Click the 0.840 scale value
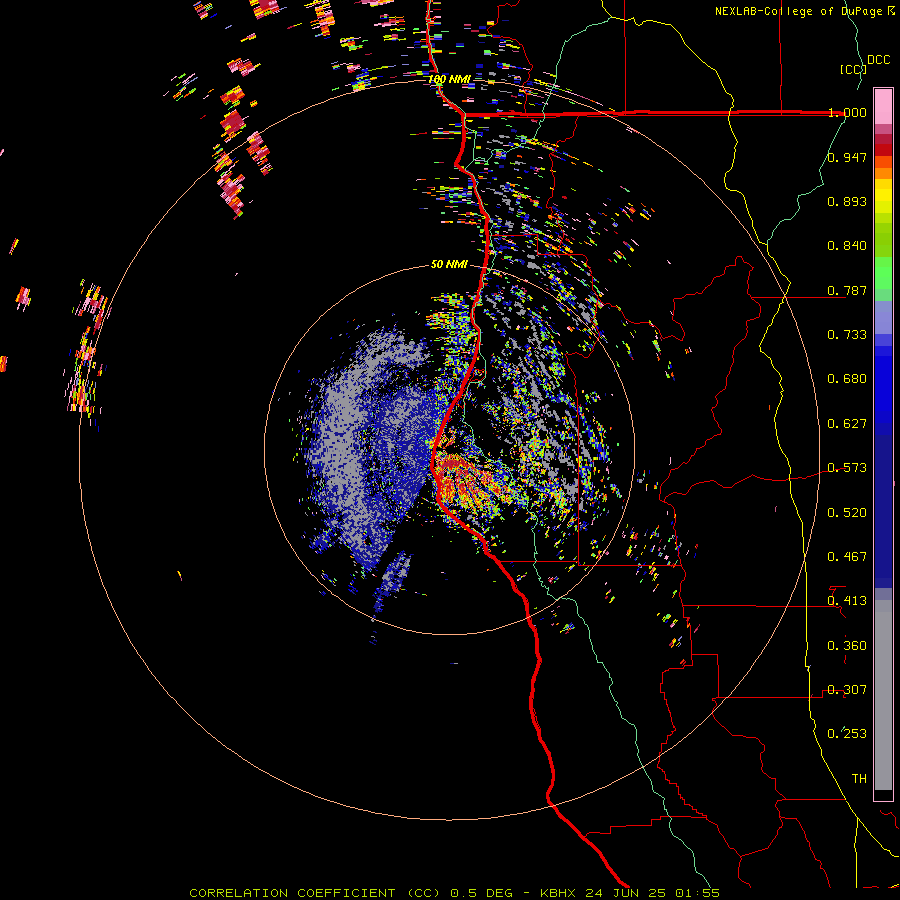Viewport: 900px width, 900px height. coord(847,246)
